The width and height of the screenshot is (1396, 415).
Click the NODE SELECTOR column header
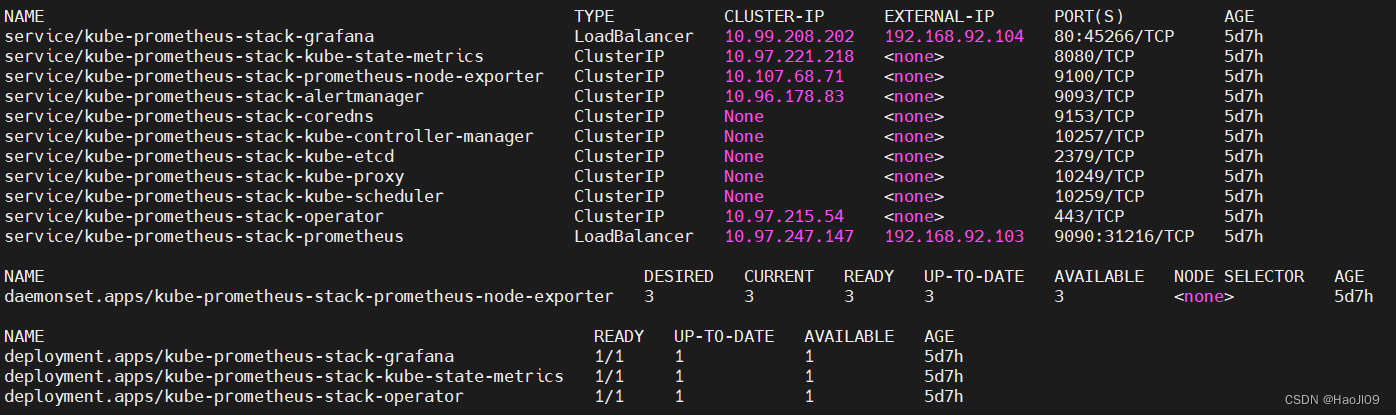tap(1239, 276)
